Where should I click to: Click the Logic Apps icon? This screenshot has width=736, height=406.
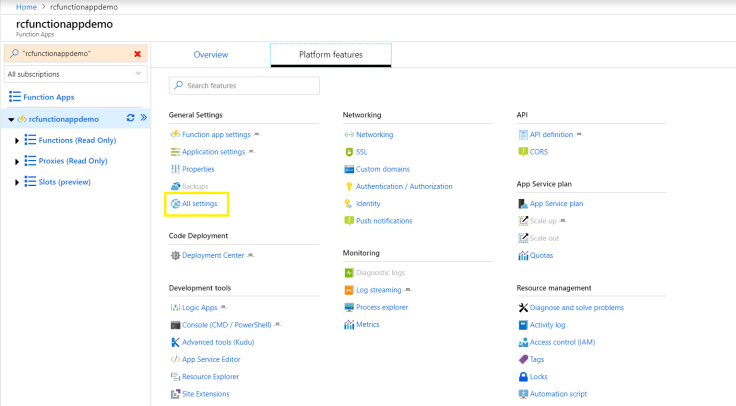pyautogui.click(x=175, y=307)
